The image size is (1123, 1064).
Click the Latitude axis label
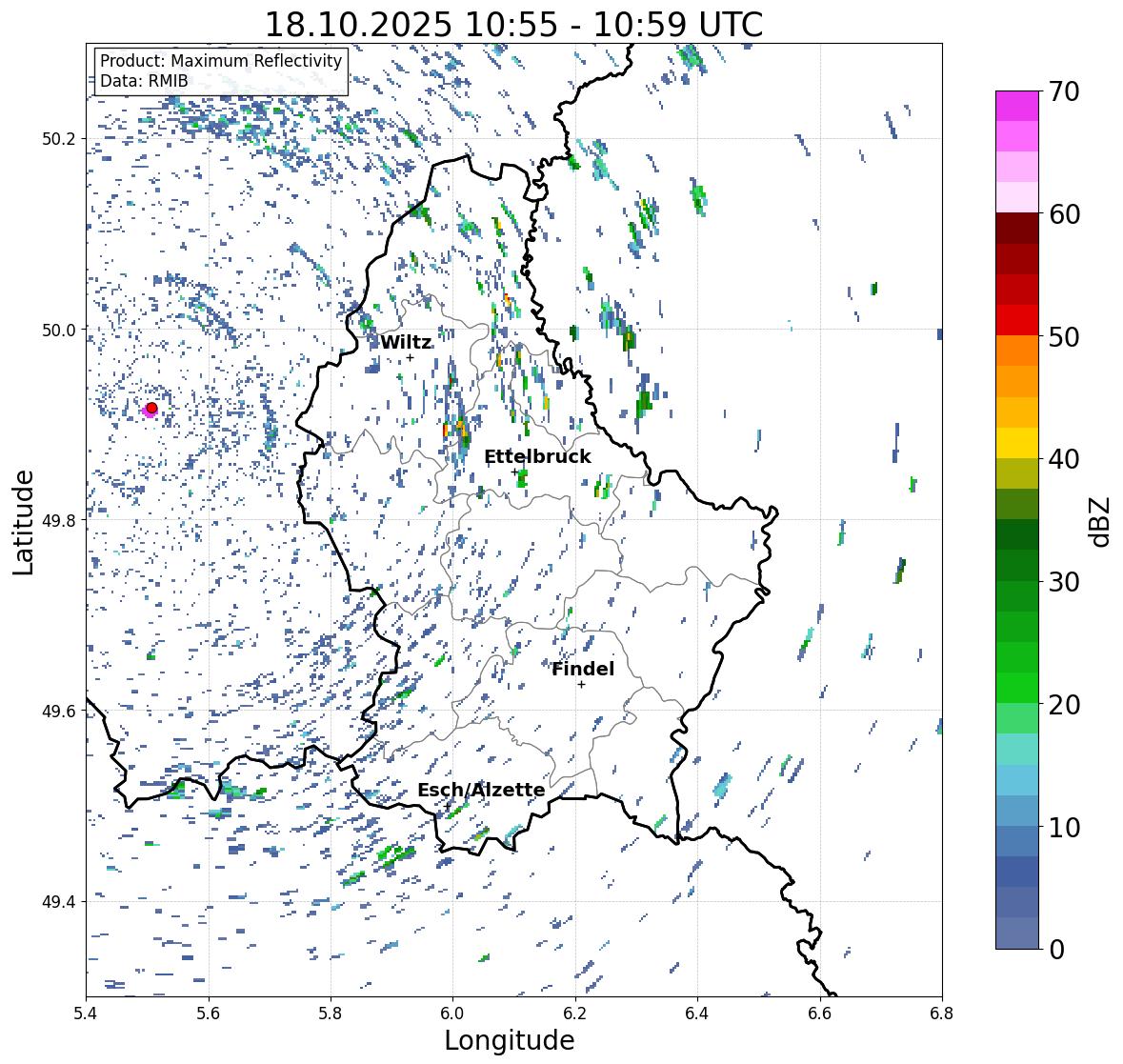(x=23, y=522)
